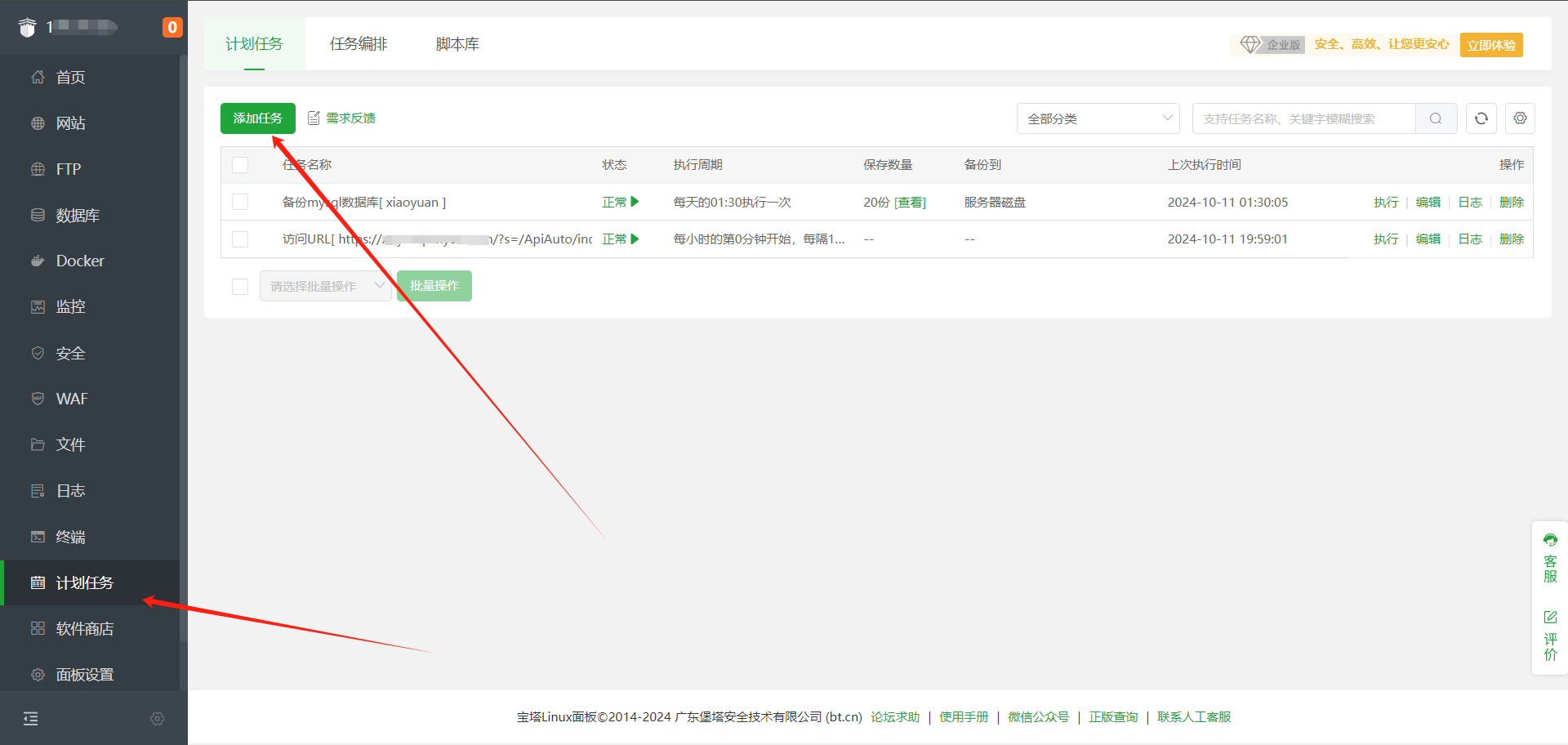Tick the checkbox for MySQL backup task

(x=240, y=202)
